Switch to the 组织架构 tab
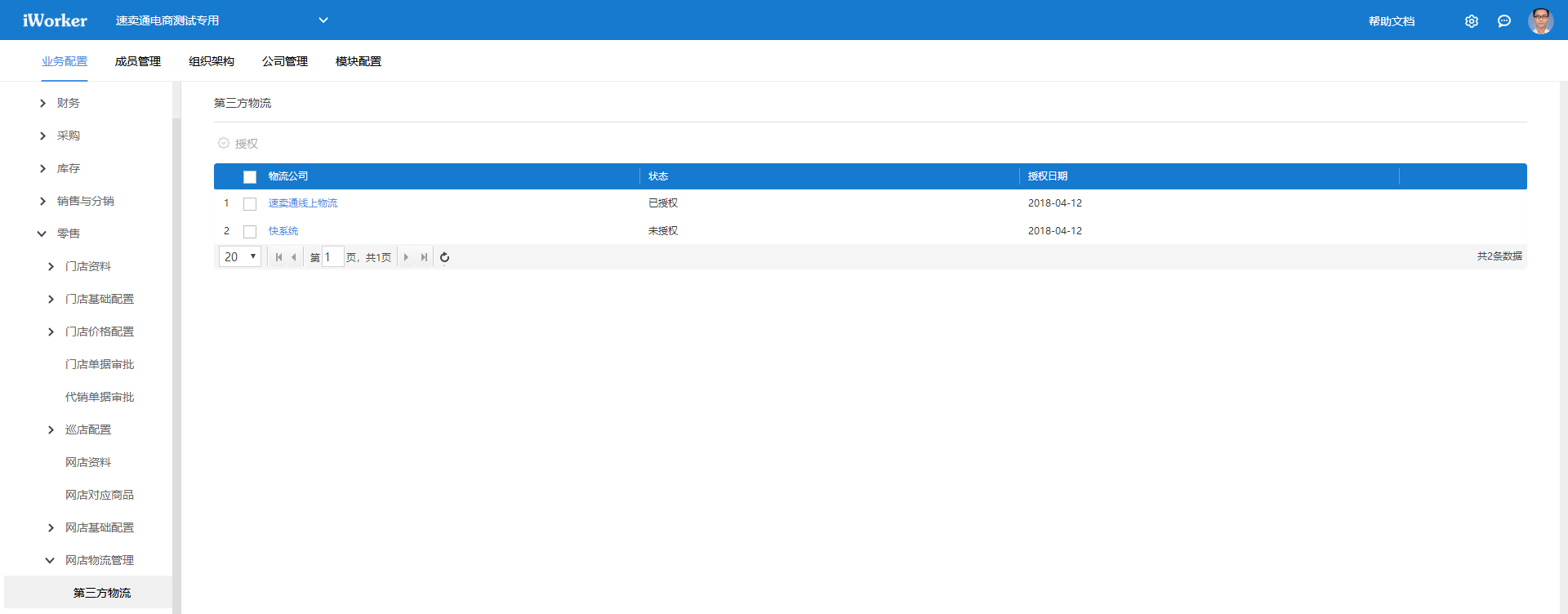 click(212, 61)
